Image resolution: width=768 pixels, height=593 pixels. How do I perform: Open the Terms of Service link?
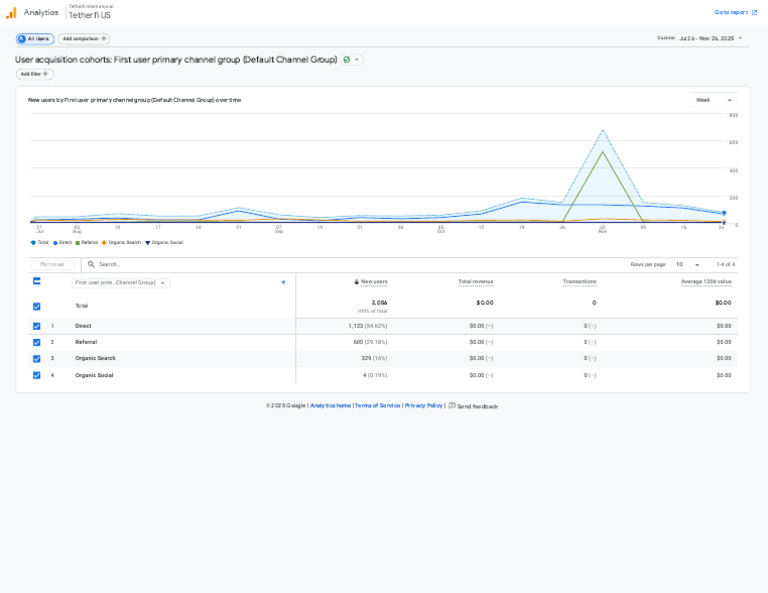(378, 405)
